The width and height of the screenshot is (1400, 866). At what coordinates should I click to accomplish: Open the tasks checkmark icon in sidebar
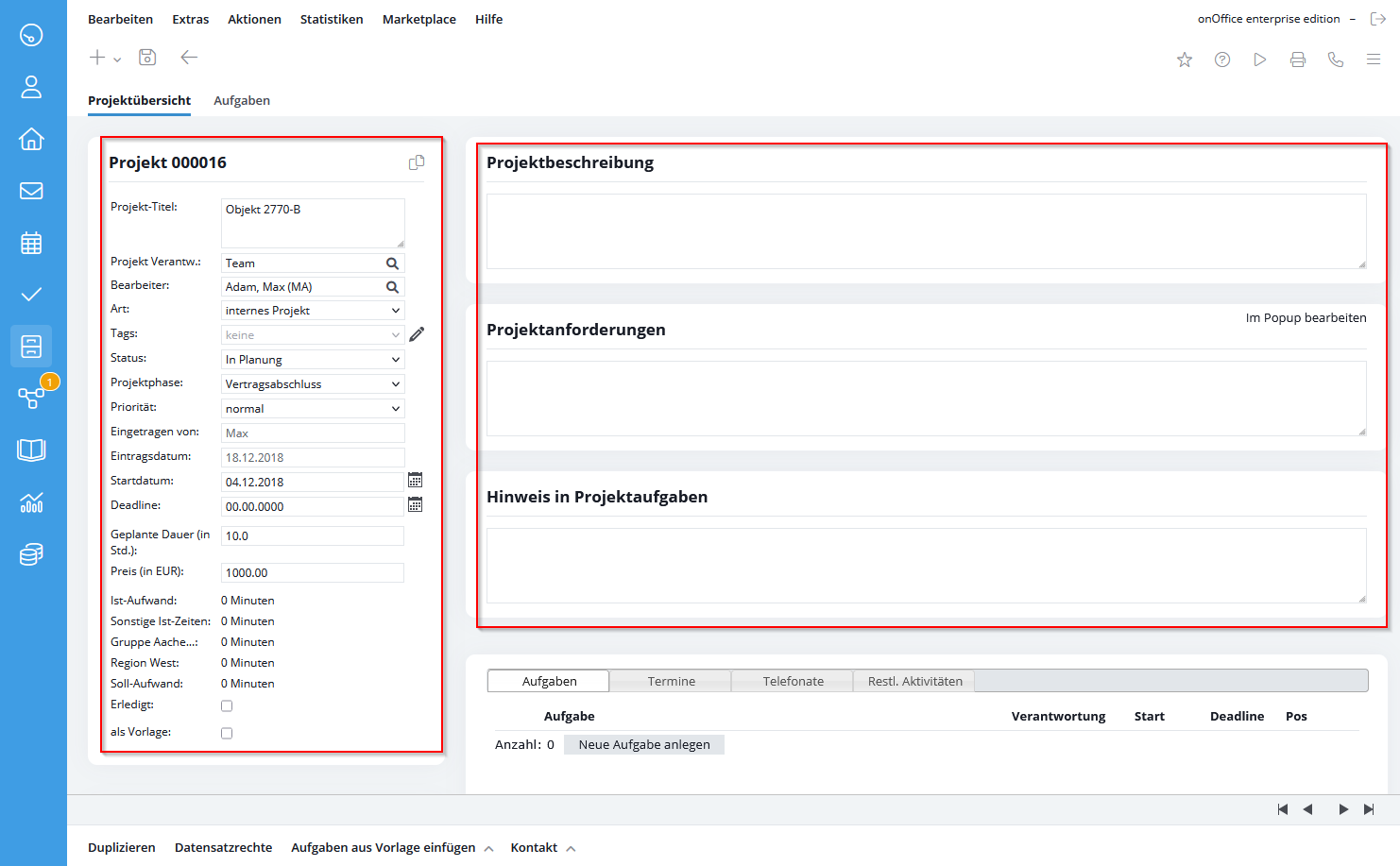tap(31, 295)
